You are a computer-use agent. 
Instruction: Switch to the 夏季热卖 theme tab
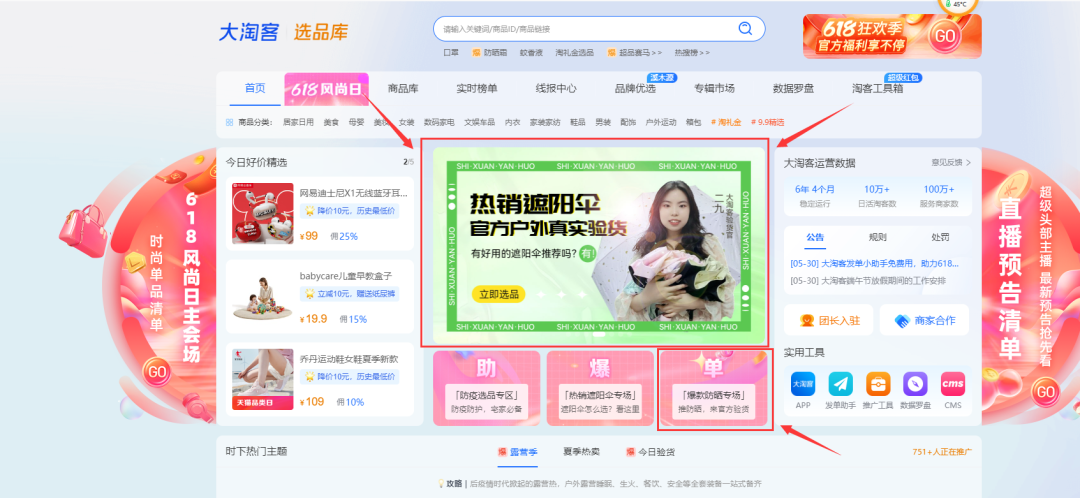click(582, 452)
